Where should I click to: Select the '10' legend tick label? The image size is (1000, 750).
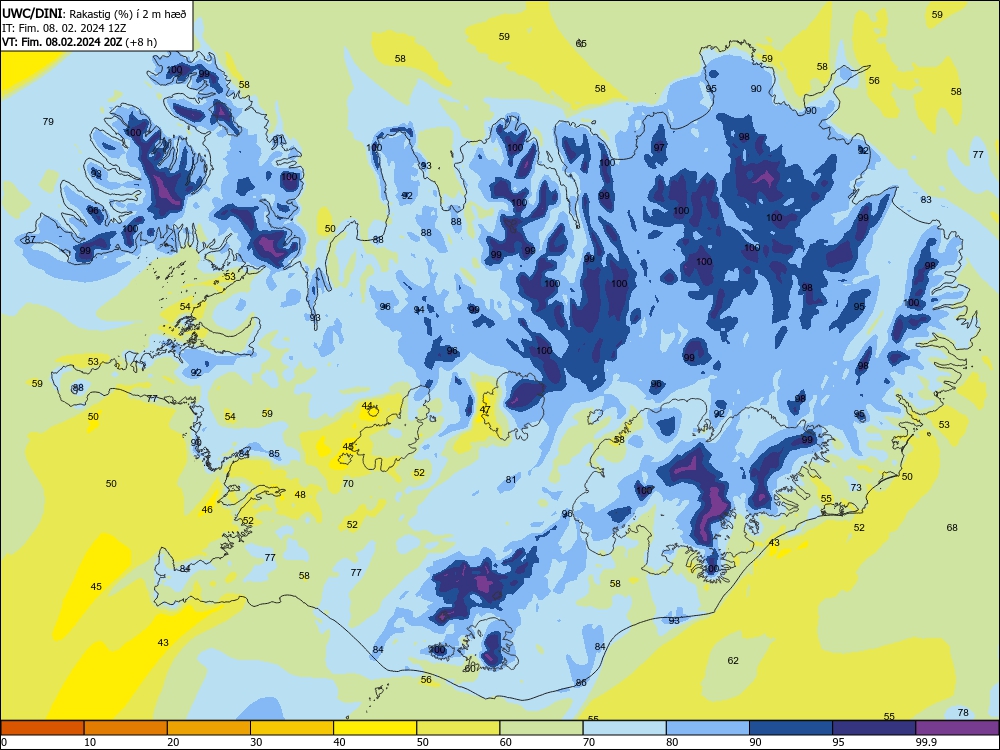(90, 742)
